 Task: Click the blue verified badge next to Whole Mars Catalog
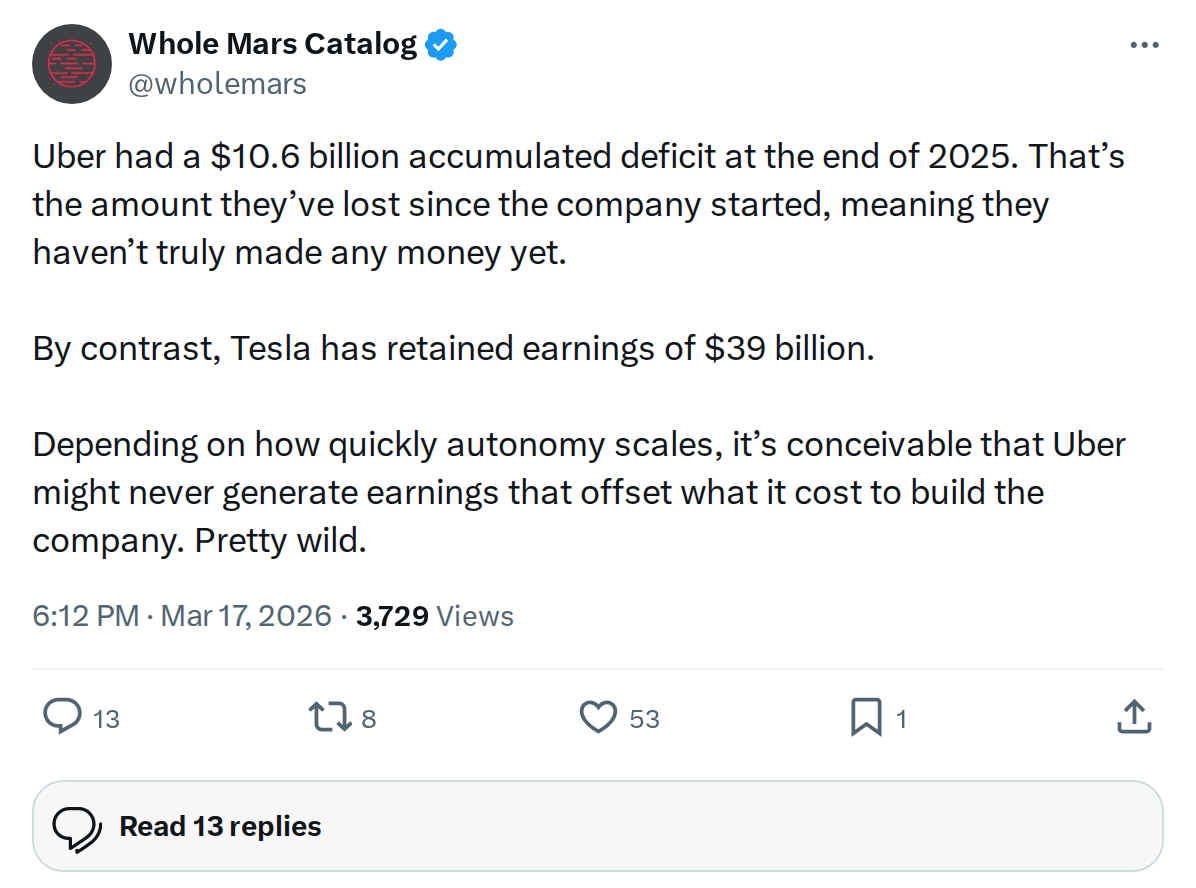tap(441, 43)
